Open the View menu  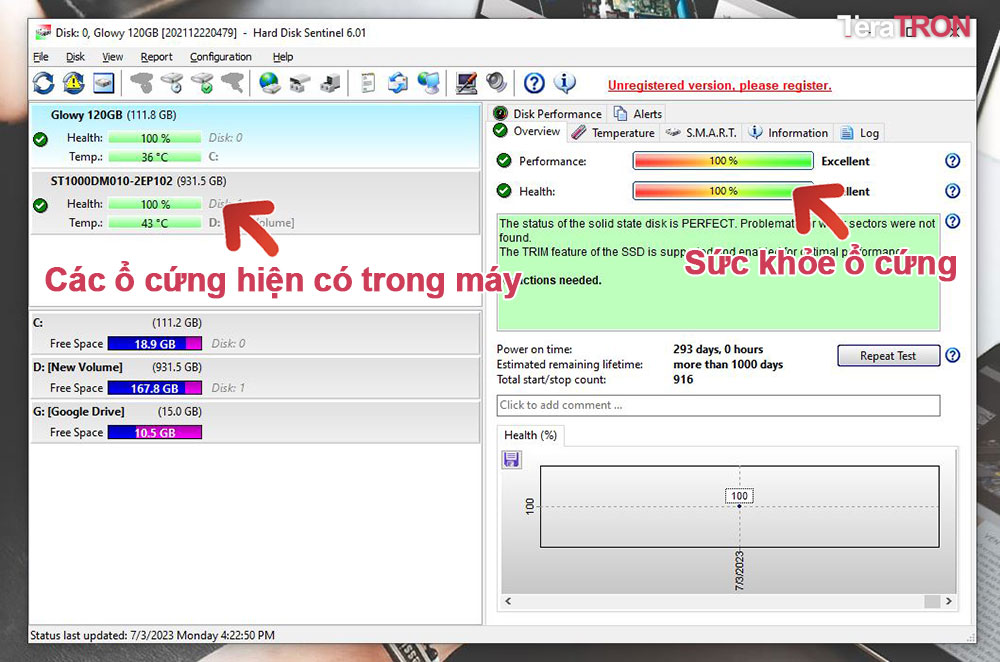tap(112, 57)
